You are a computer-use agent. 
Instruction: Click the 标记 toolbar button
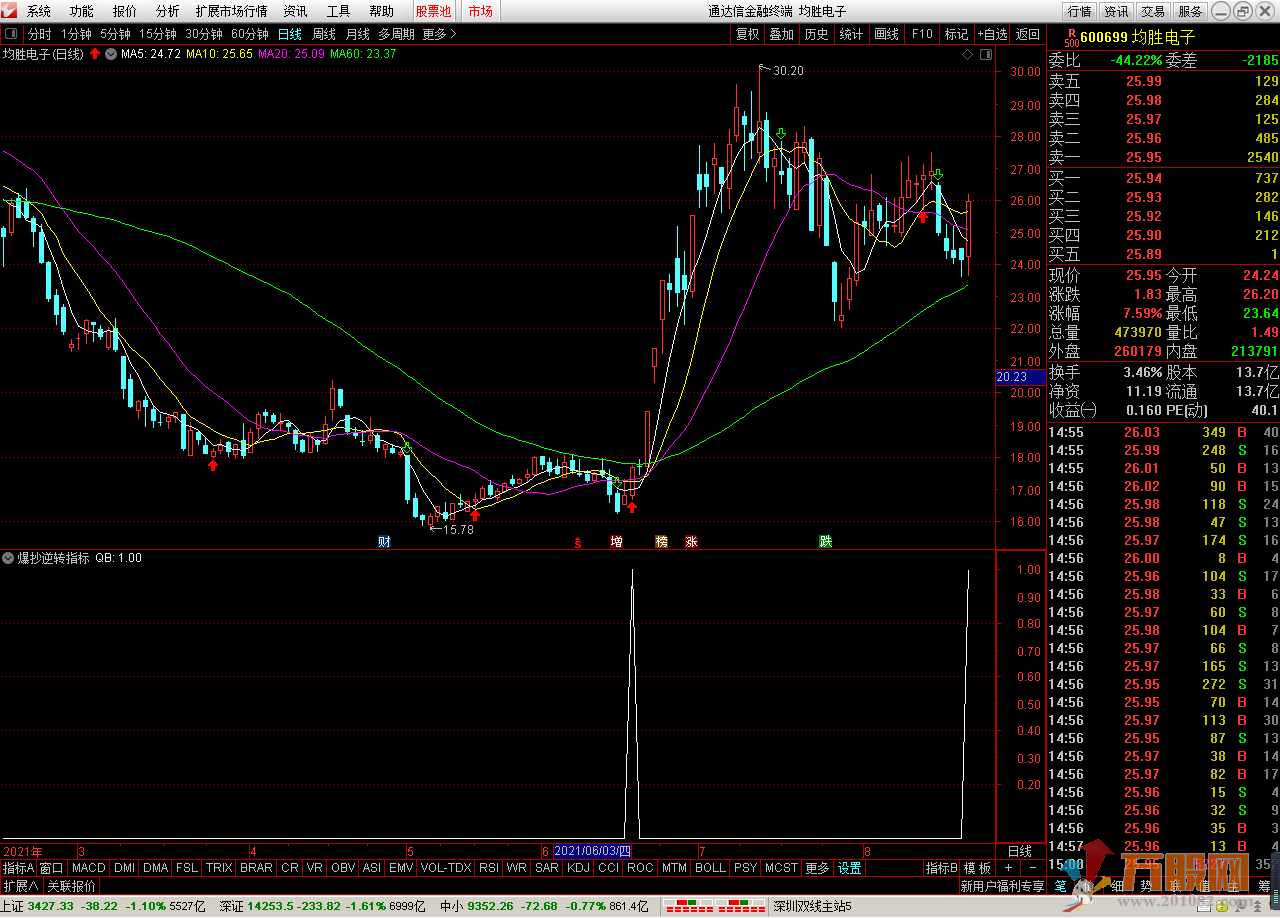pos(956,34)
